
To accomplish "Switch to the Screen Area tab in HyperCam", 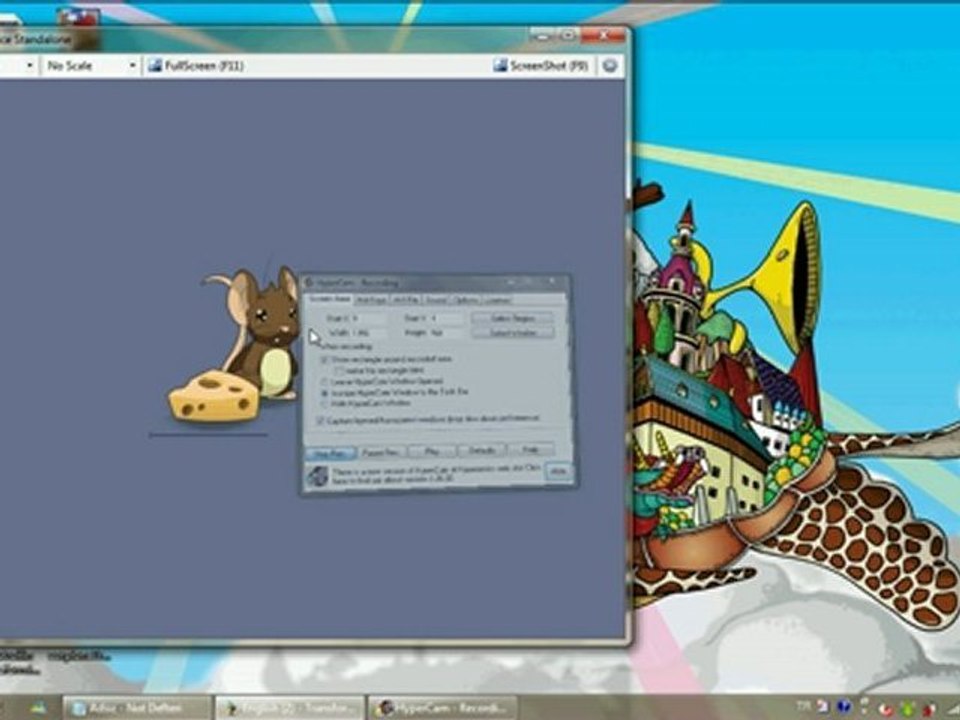I will tap(329, 299).
